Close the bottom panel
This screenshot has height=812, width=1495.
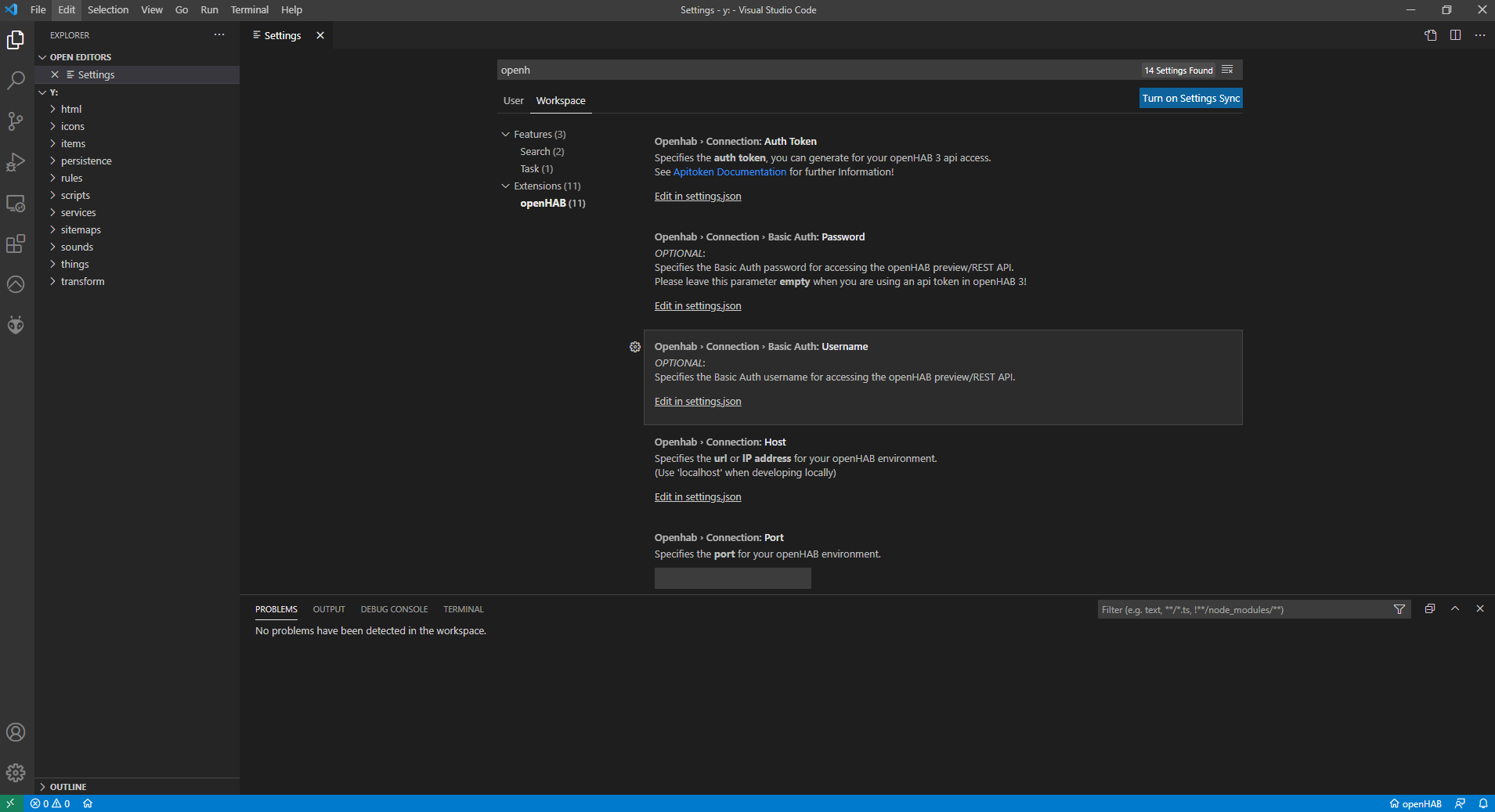[1480, 608]
